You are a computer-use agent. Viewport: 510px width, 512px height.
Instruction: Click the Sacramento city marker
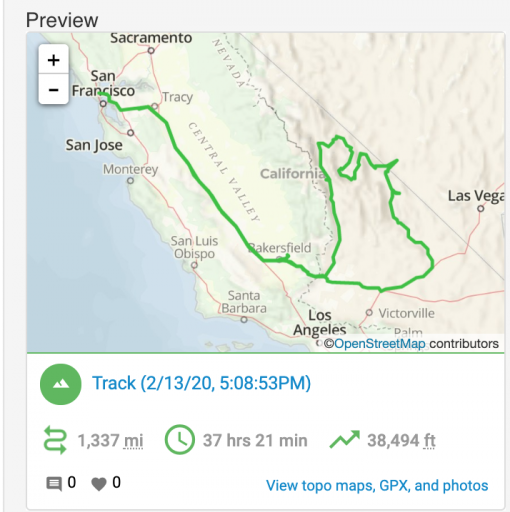pos(151,51)
